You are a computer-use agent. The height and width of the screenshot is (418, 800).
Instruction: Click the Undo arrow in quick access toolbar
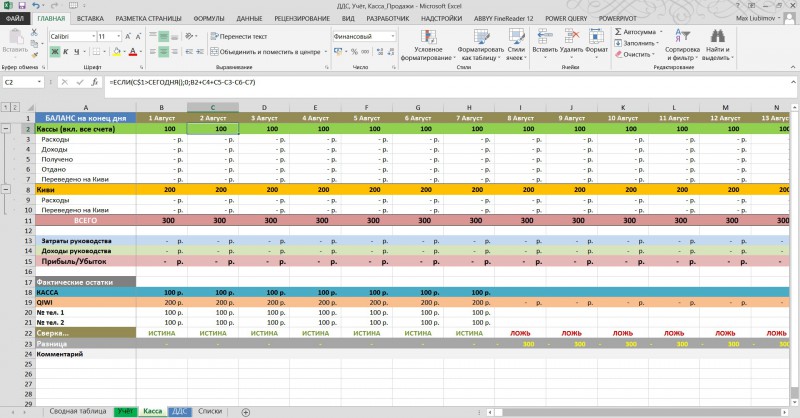[35, 6]
